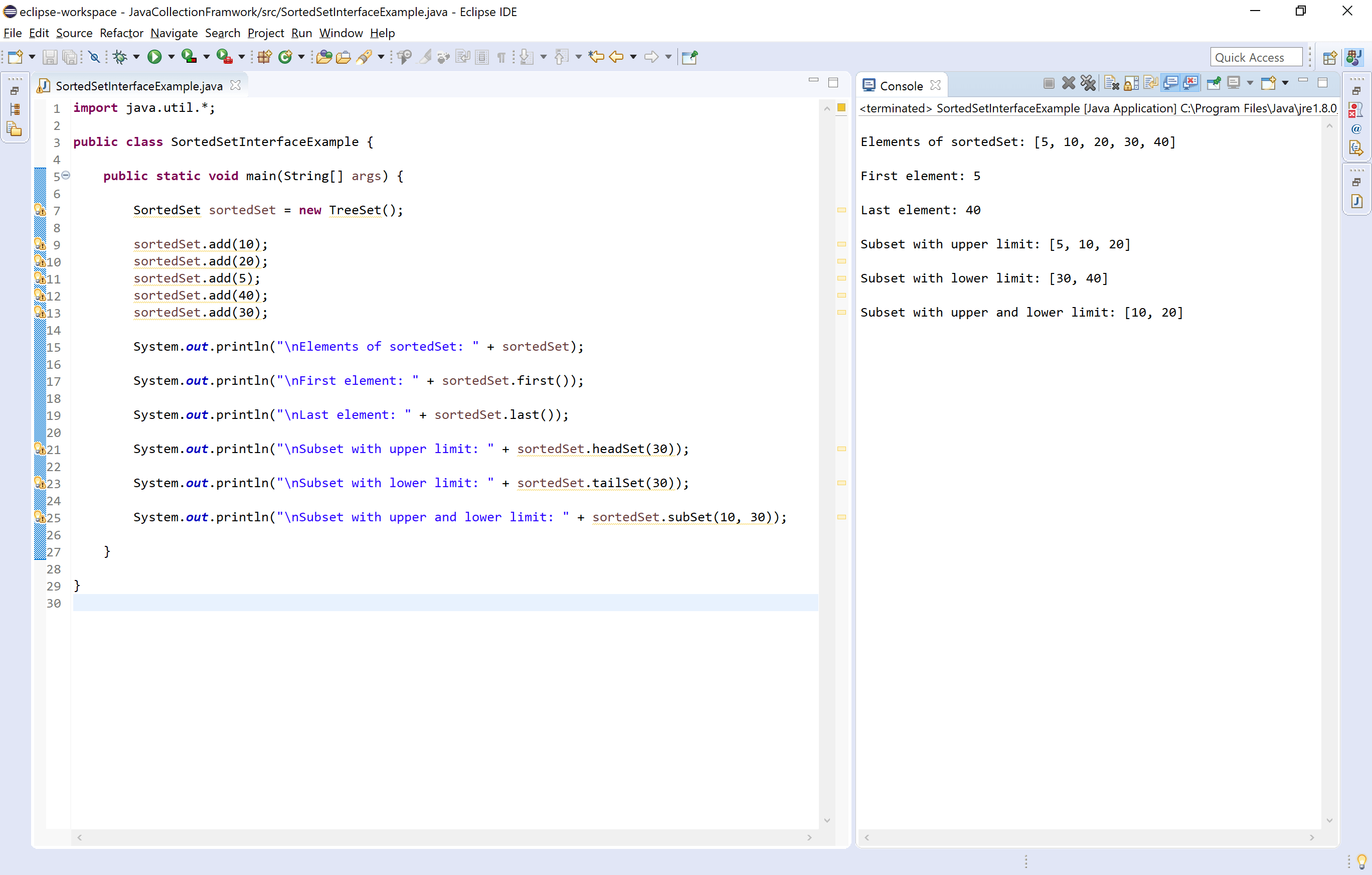The width and height of the screenshot is (1372, 875).
Task: Open the Search tool on the toolbar
Action: pos(365,56)
